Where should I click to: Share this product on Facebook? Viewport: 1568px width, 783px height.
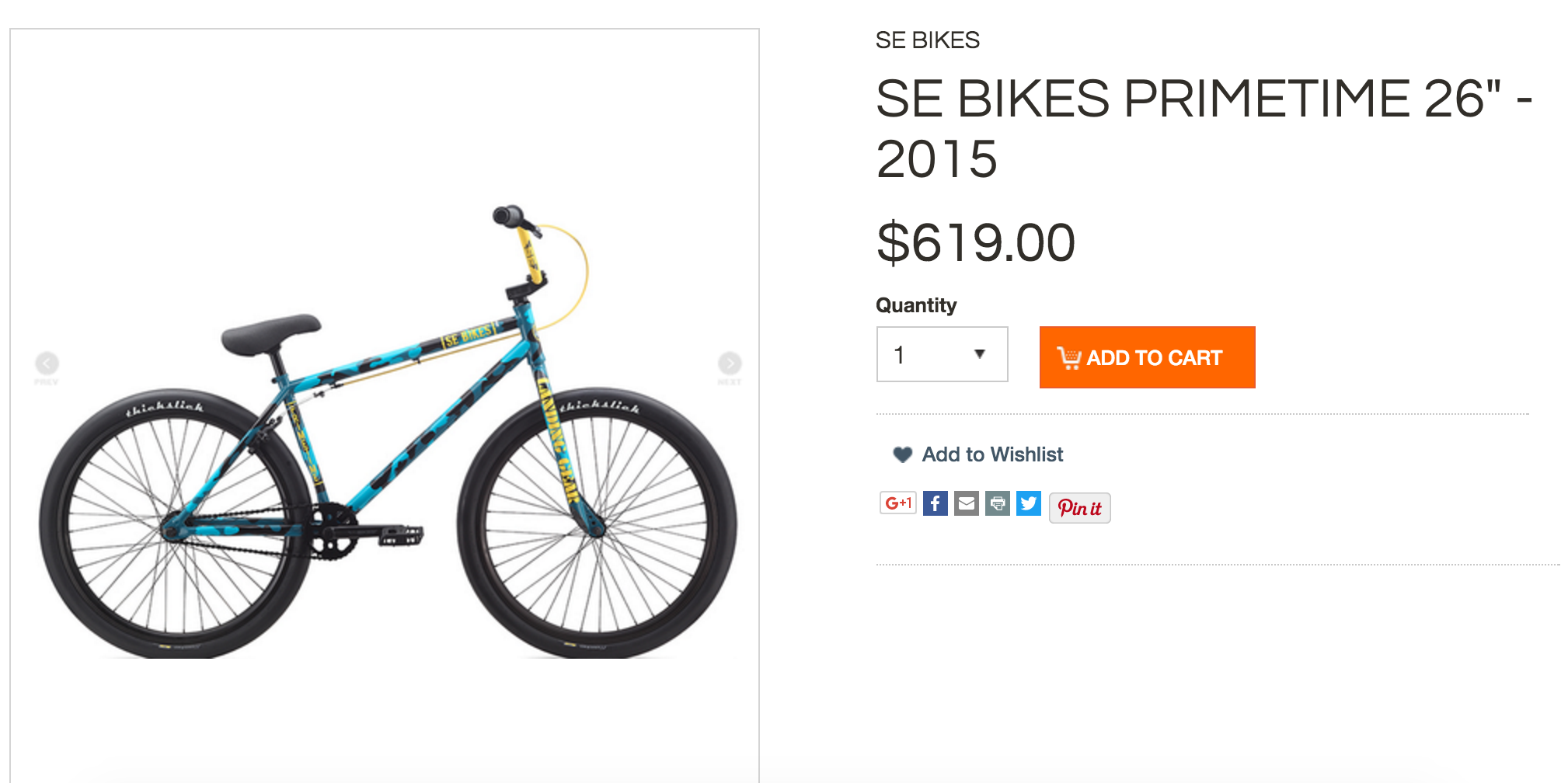pyautogui.click(x=935, y=503)
